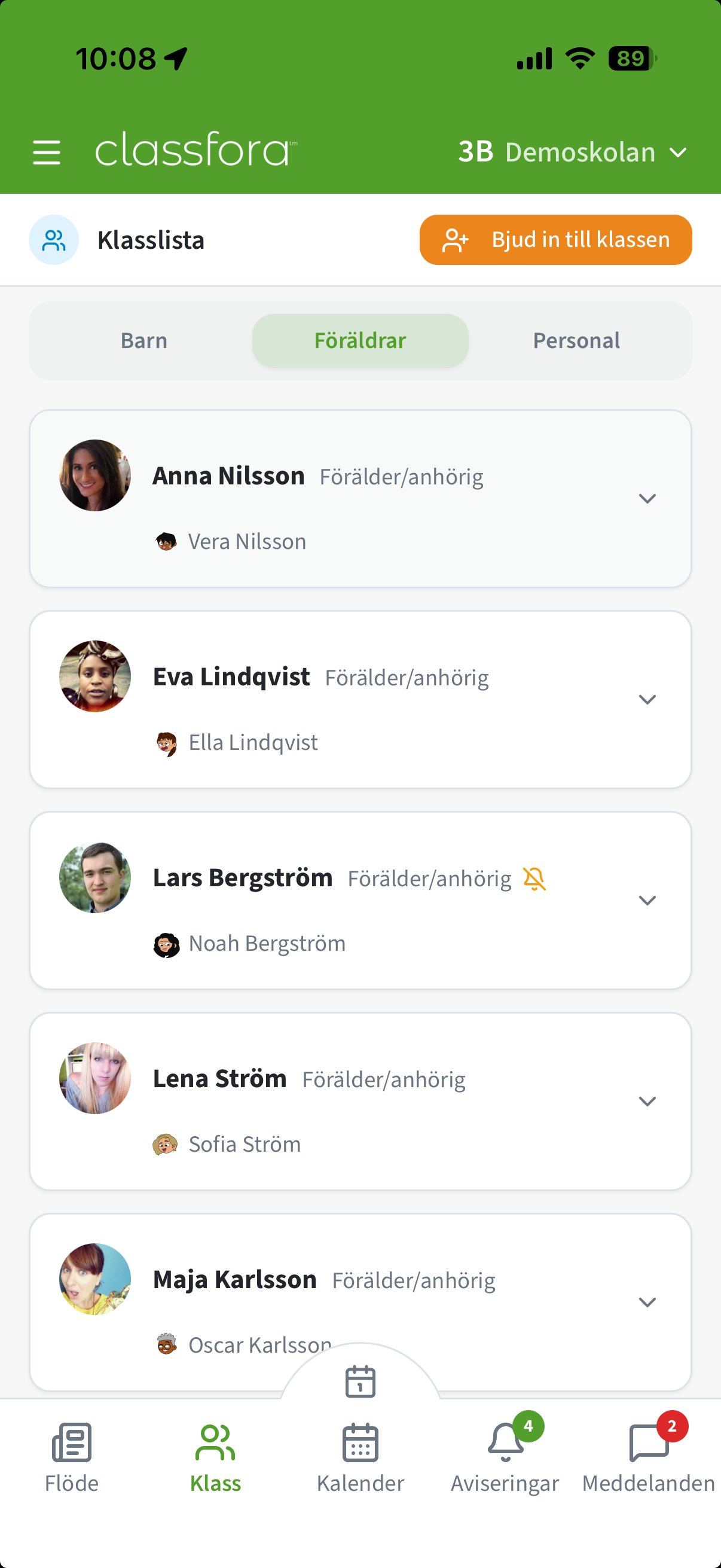
Task: Open the 3B Demoskolan class dropdown
Action: 572,152
